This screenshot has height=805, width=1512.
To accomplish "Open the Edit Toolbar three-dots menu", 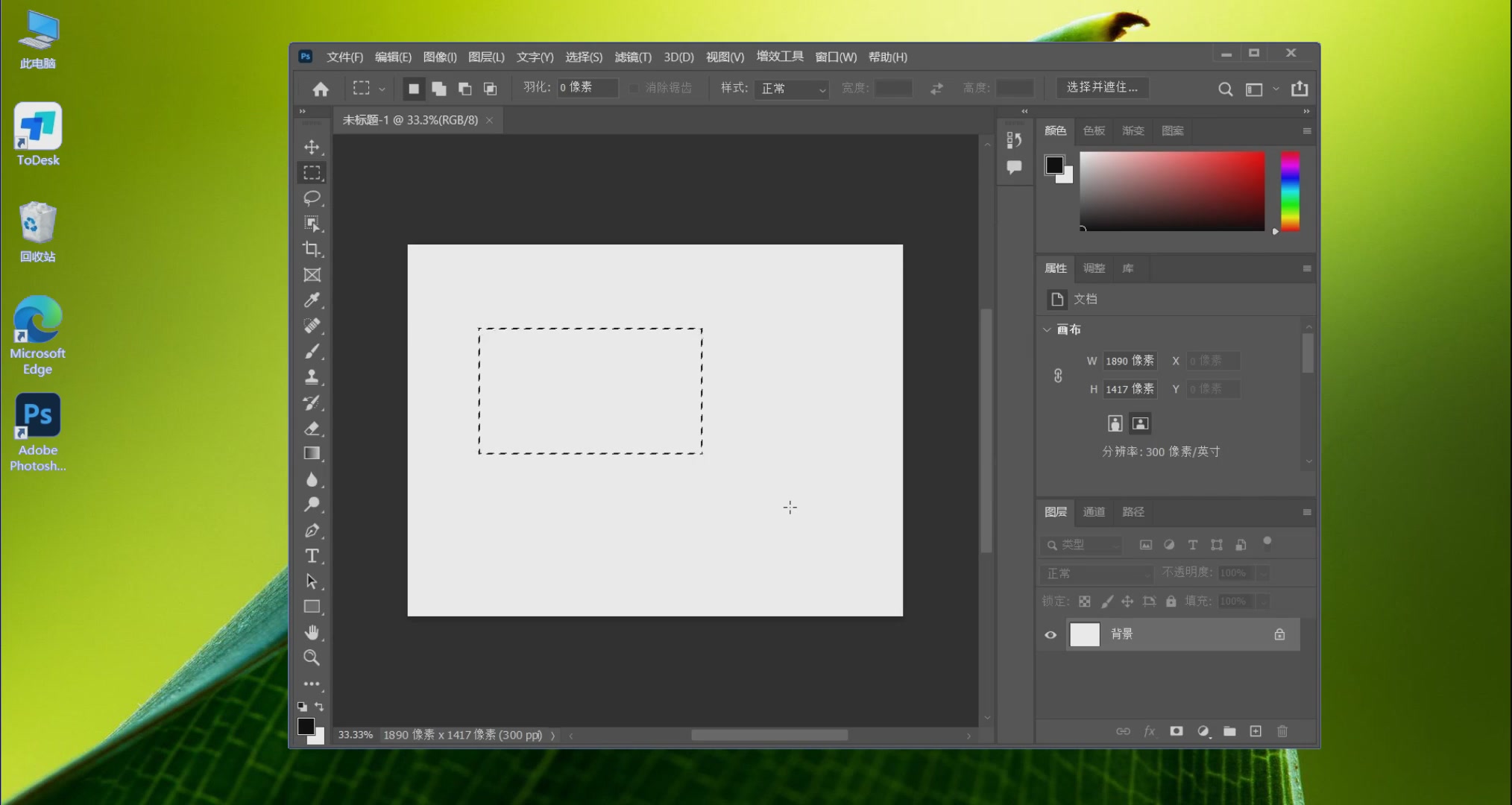I will pyautogui.click(x=312, y=684).
